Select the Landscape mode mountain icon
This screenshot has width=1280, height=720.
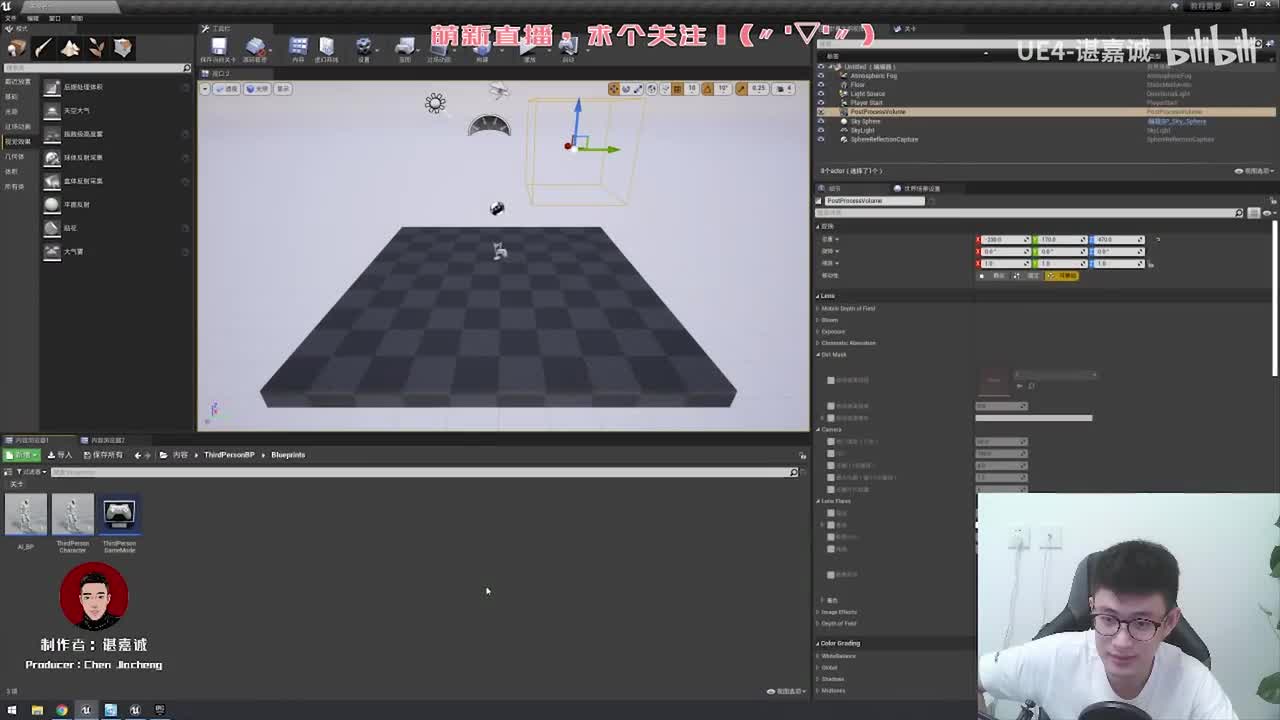70,47
